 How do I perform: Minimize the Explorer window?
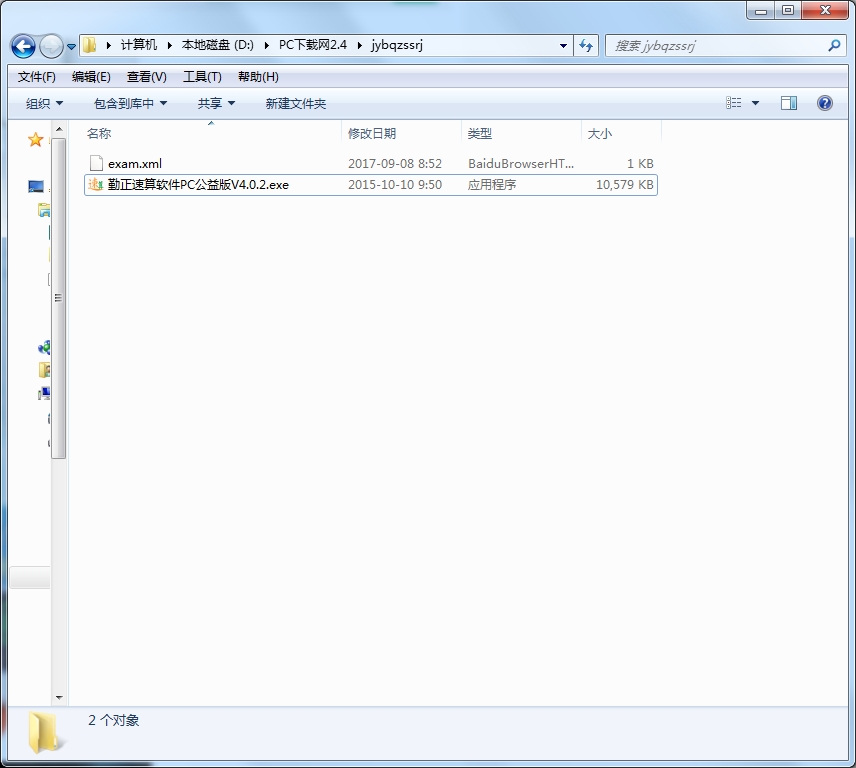pyautogui.click(x=761, y=10)
